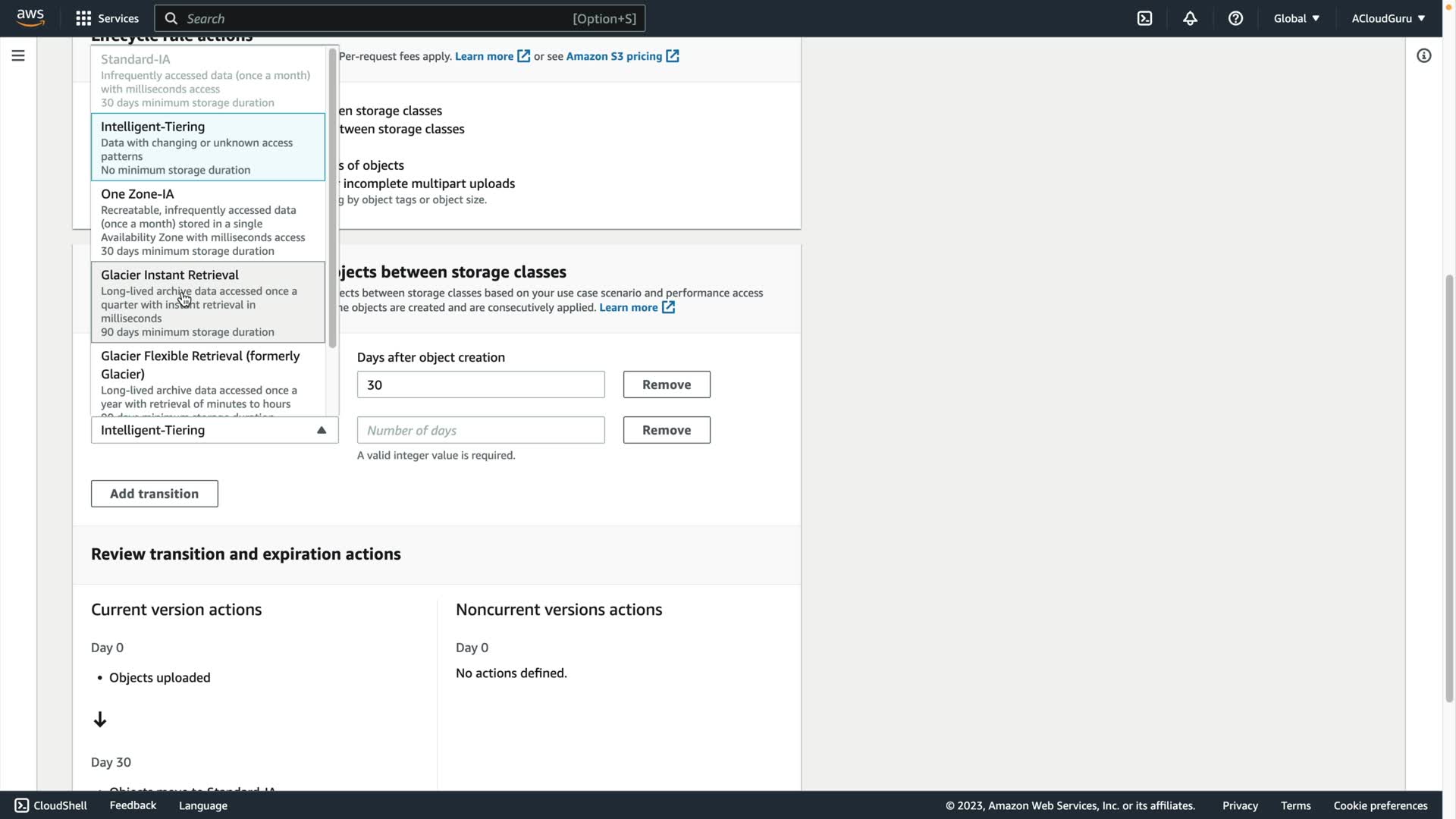Open the help question mark icon
The image size is (1456, 819).
point(1235,18)
